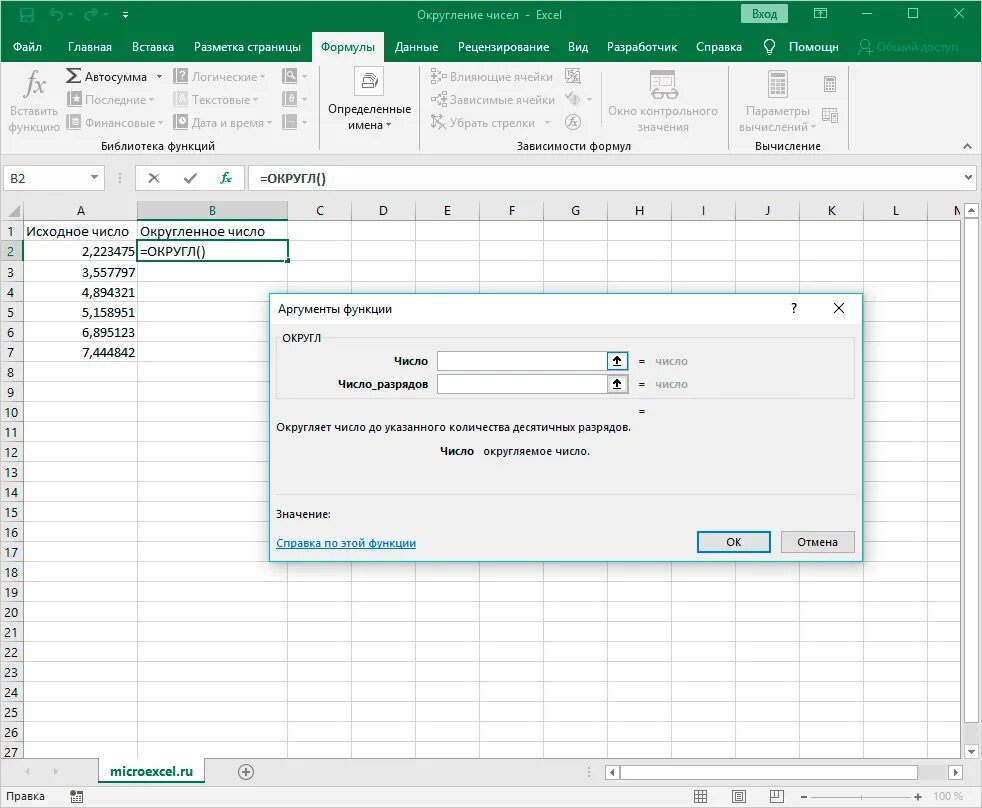Open Quick Access Toolbar customize dropdown
This screenshot has height=808, width=982.
click(x=125, y=14)
